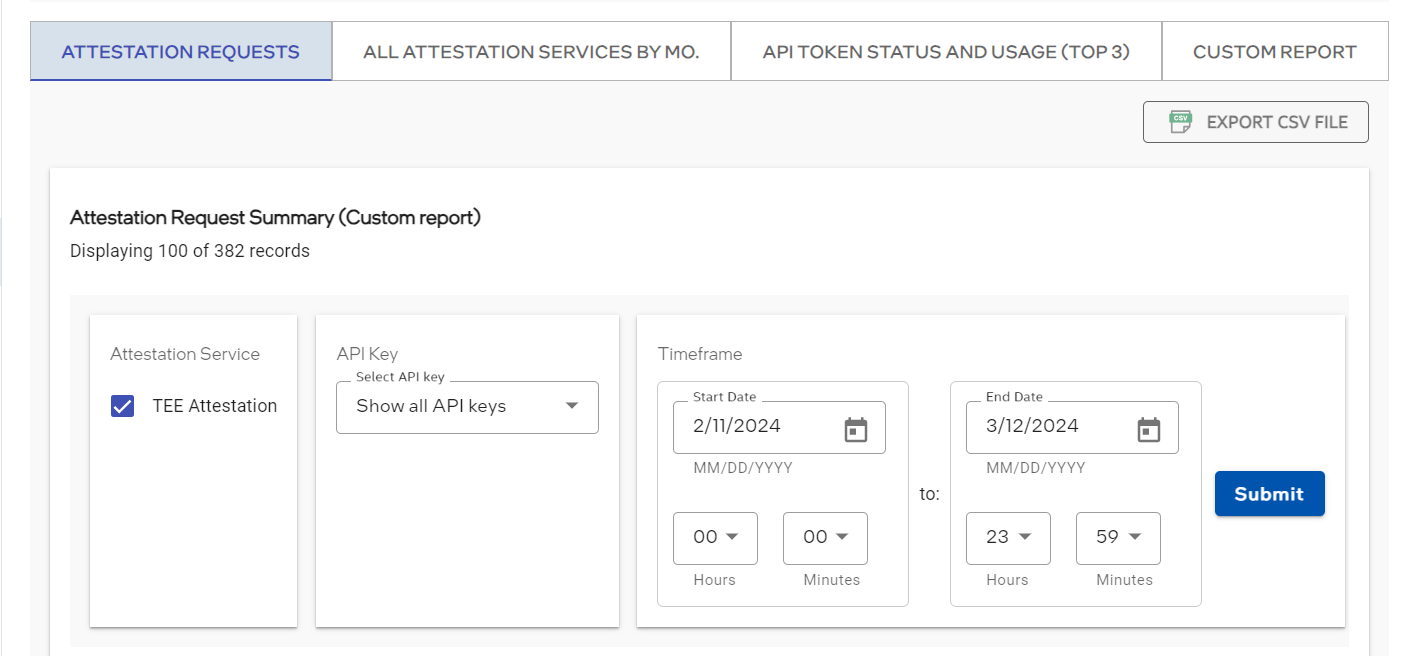Open API Token Status and Usage tab
The image size is (1420, 656).
pyautogui.click(x=946, y=51)
